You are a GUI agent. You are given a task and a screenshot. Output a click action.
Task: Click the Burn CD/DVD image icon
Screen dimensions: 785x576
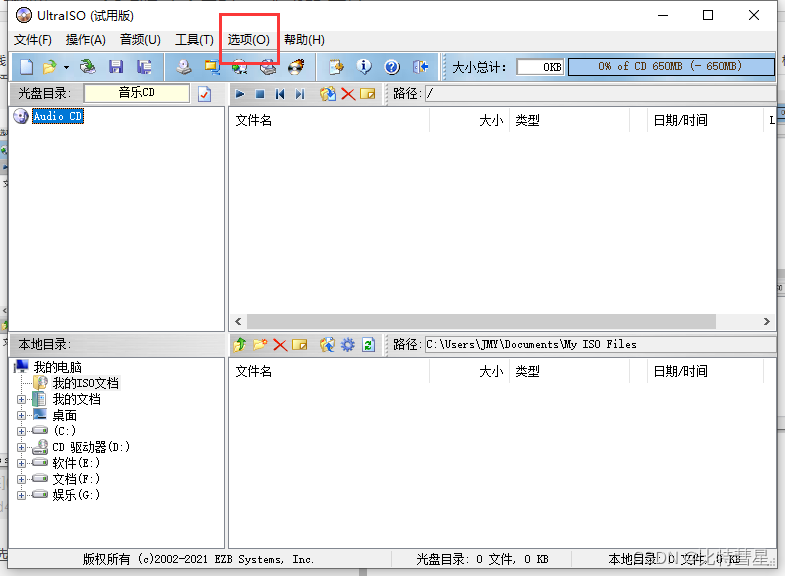tap(296, 67)
